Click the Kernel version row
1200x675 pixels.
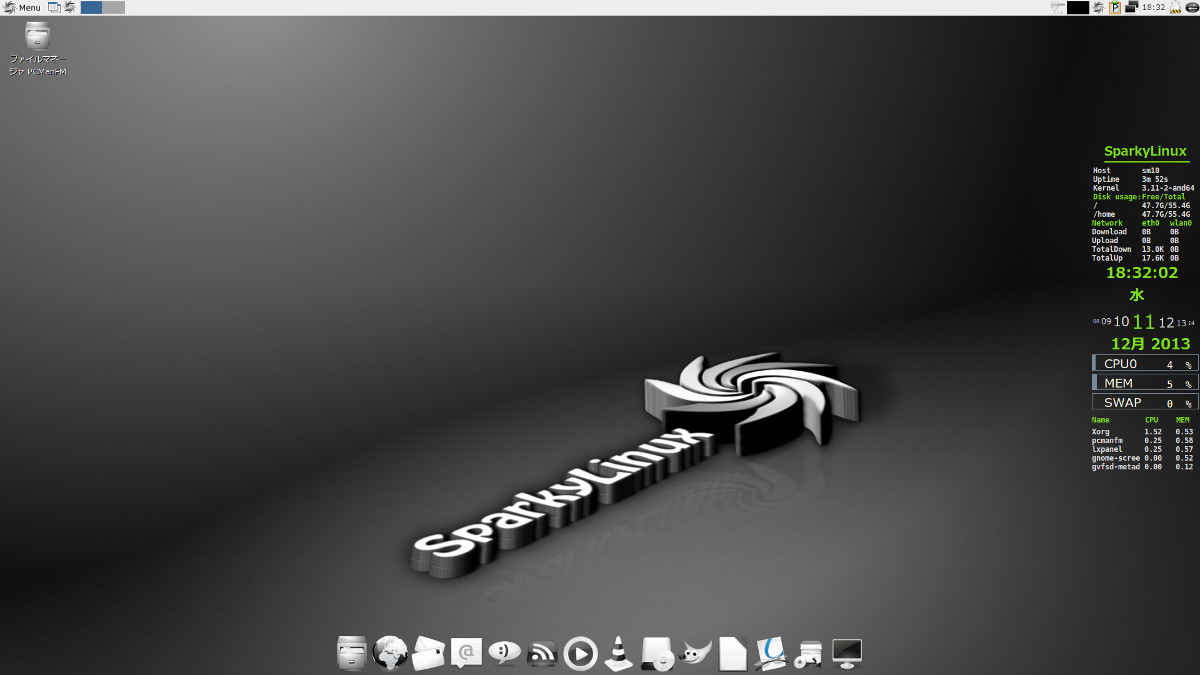[1142, 188]
